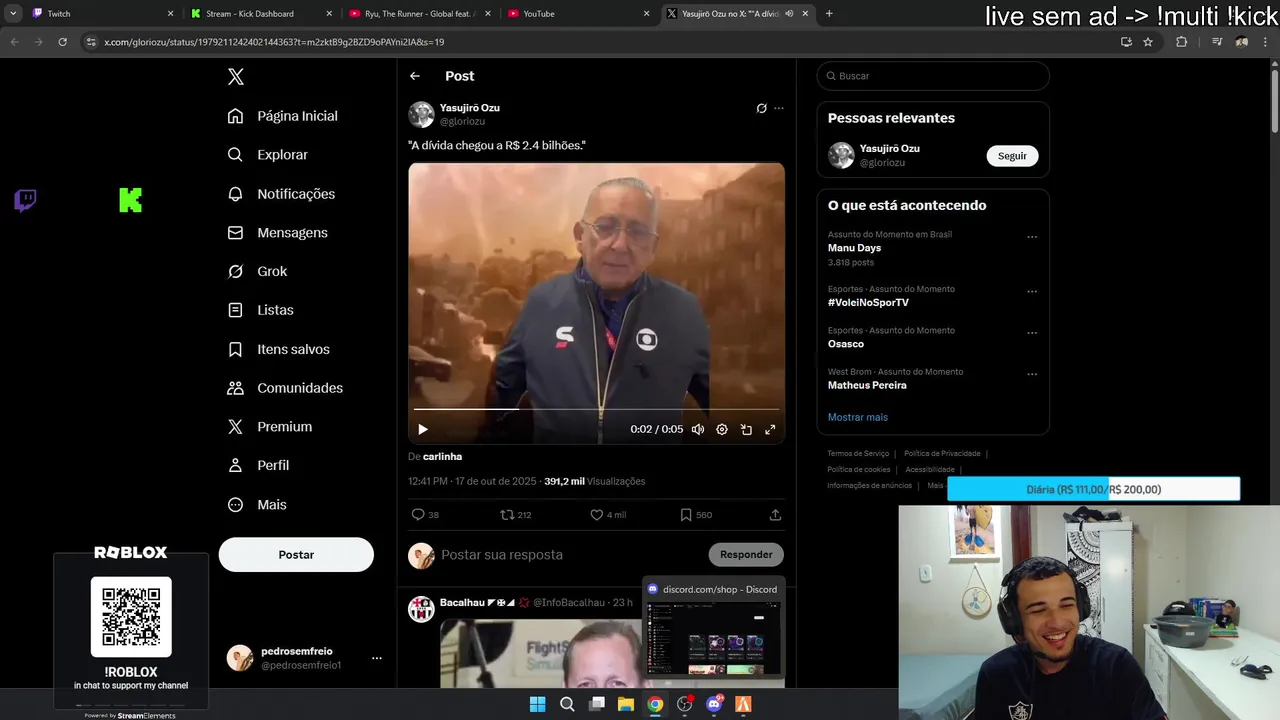Screen dimensions: 1280x720
Task: Repost the post with 212 reposts
Action: click(515, 515)
